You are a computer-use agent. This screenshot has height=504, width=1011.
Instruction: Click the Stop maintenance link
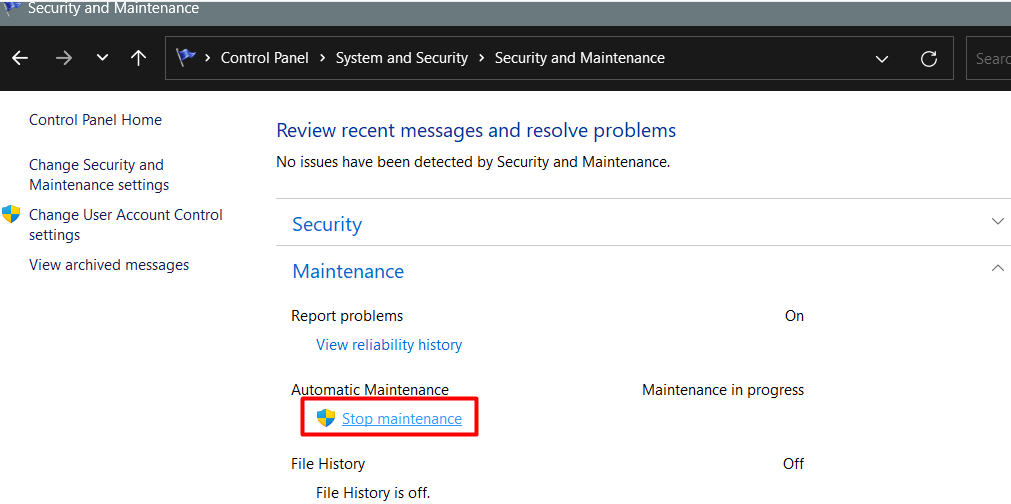[402, 419]
